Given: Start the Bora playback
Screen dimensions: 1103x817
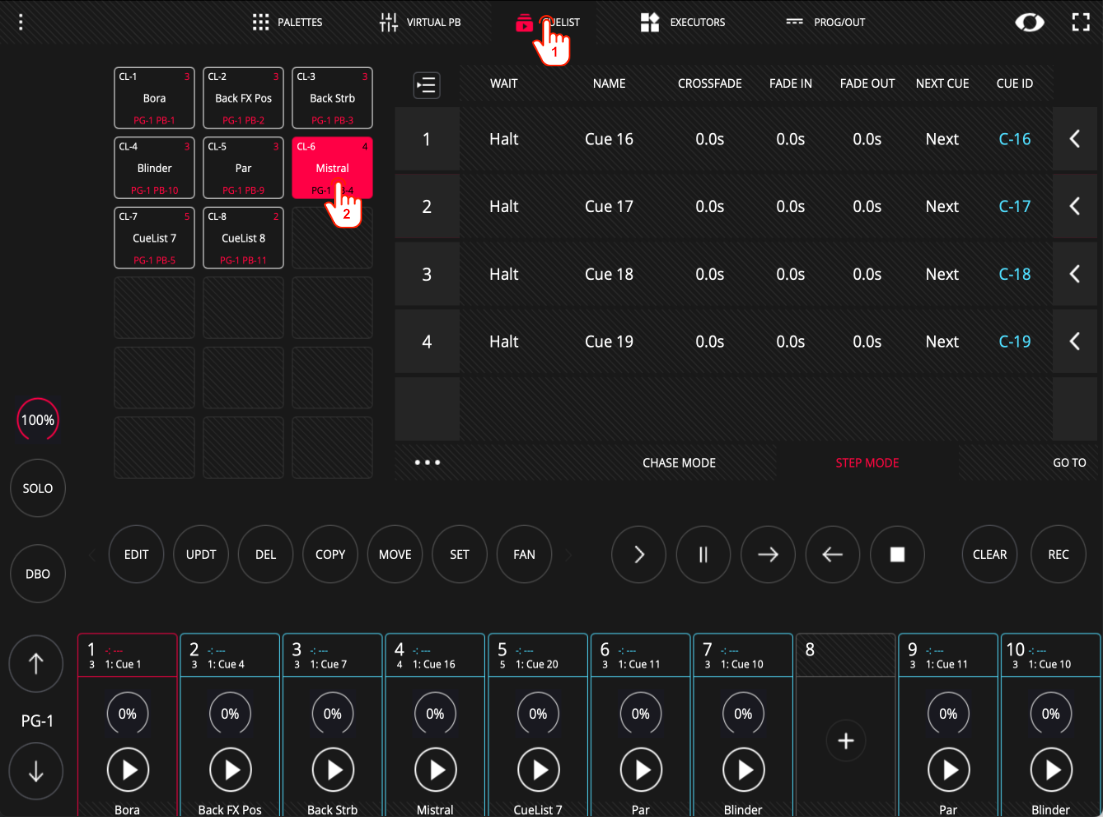Looking at the screenshot, I should [x=128, y=770].
